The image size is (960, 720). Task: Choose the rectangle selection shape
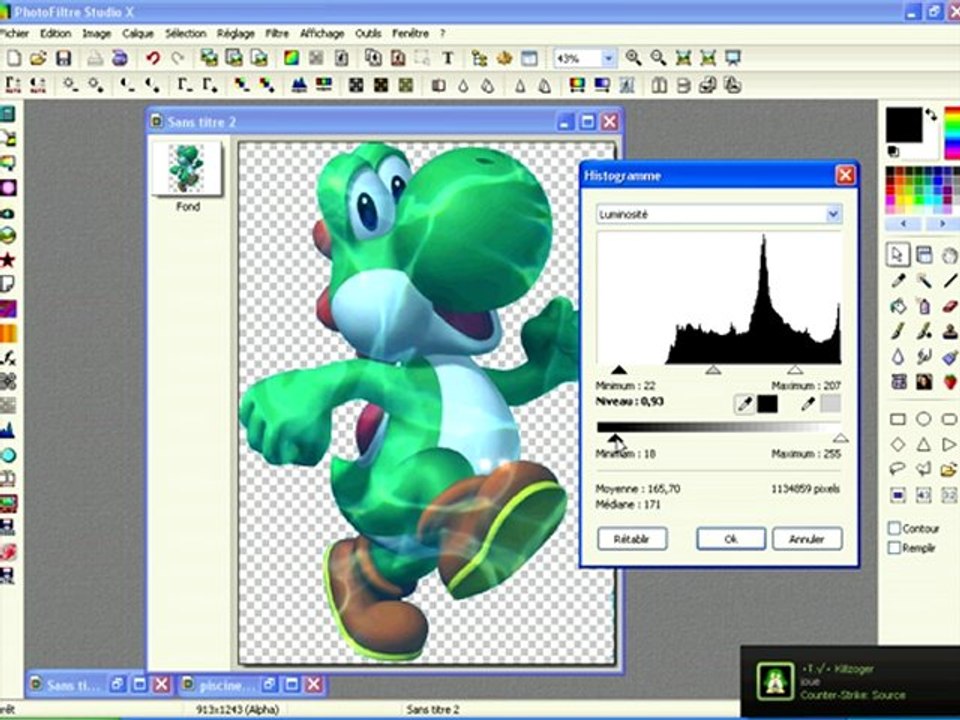pos(898,419)
